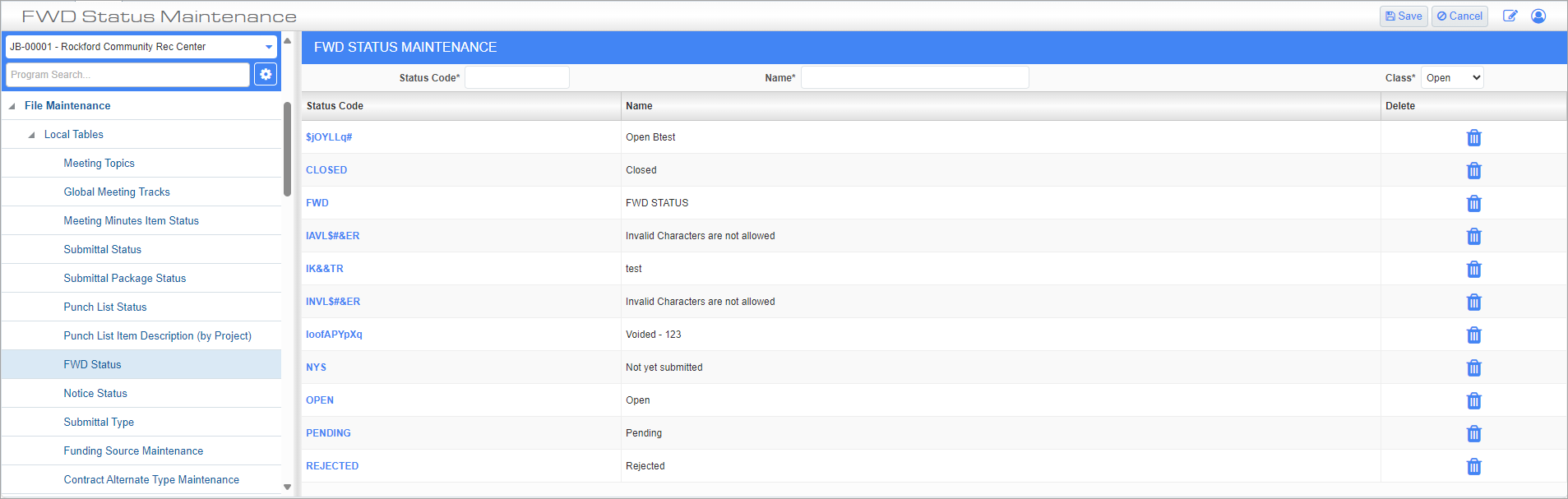Collapse the Local Tables tree node
The height and width of the screenshot is (499, 1568).
point(31,135)
